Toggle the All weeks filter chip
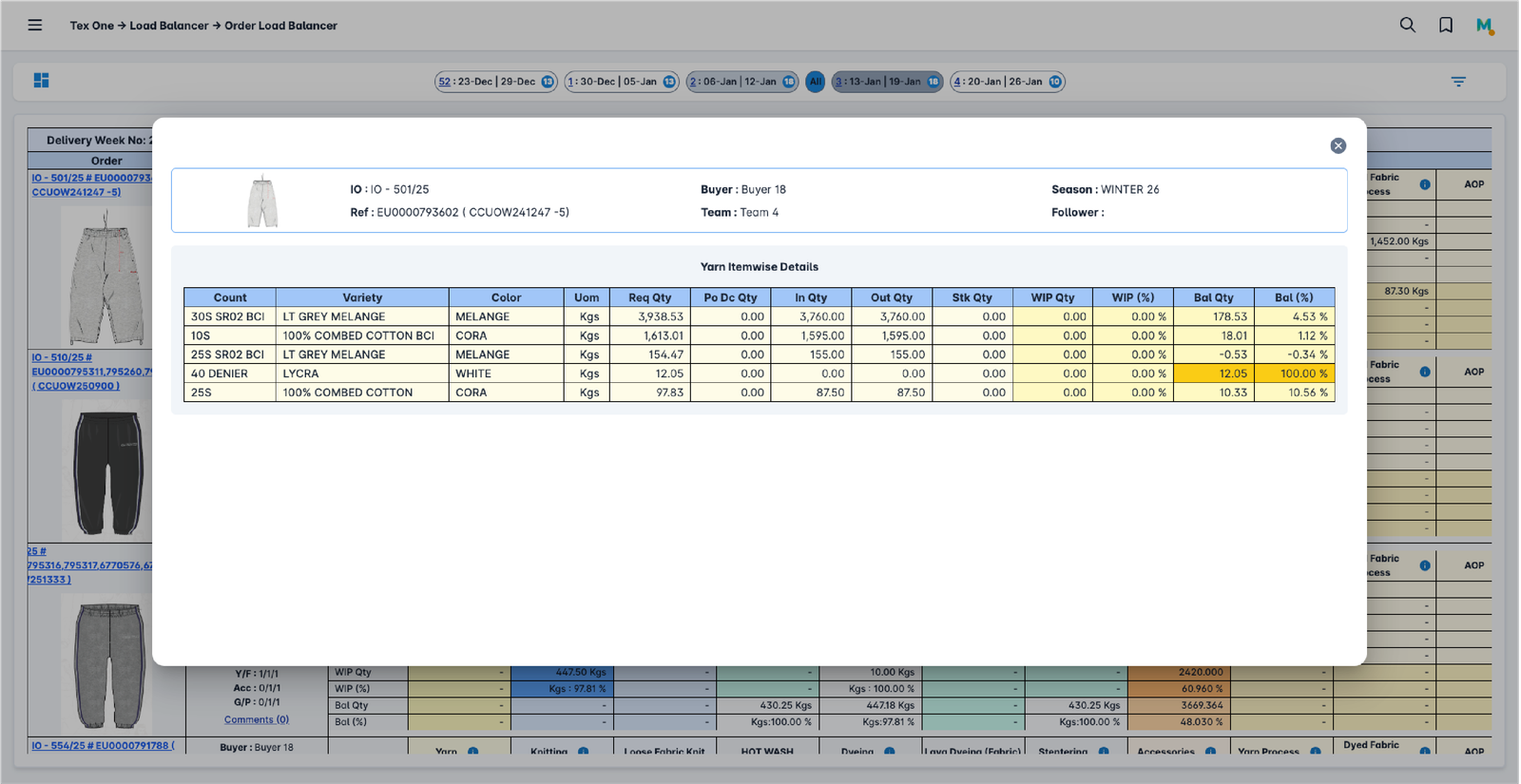This screenshot has width=1521, height=784. click(815, 82)
